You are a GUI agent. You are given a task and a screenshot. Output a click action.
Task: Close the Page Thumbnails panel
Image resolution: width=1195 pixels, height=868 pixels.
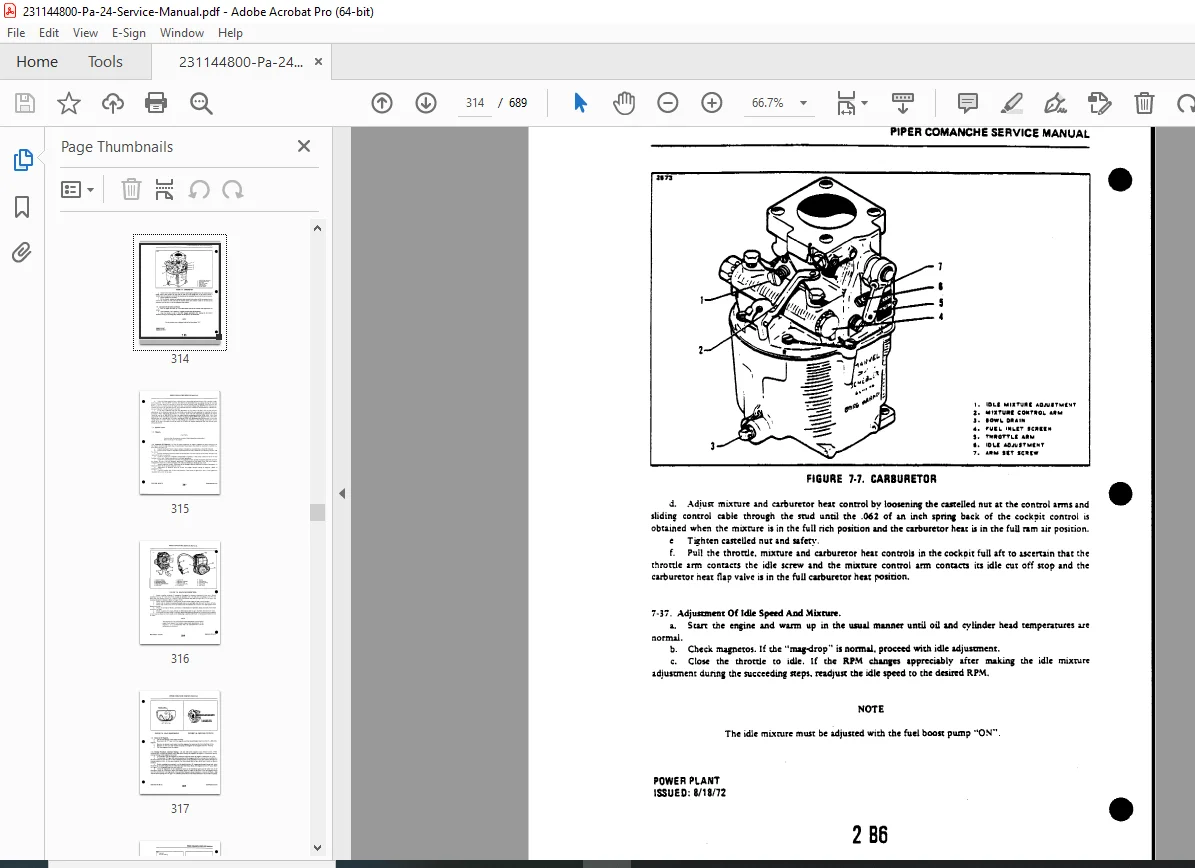(304, 146)
